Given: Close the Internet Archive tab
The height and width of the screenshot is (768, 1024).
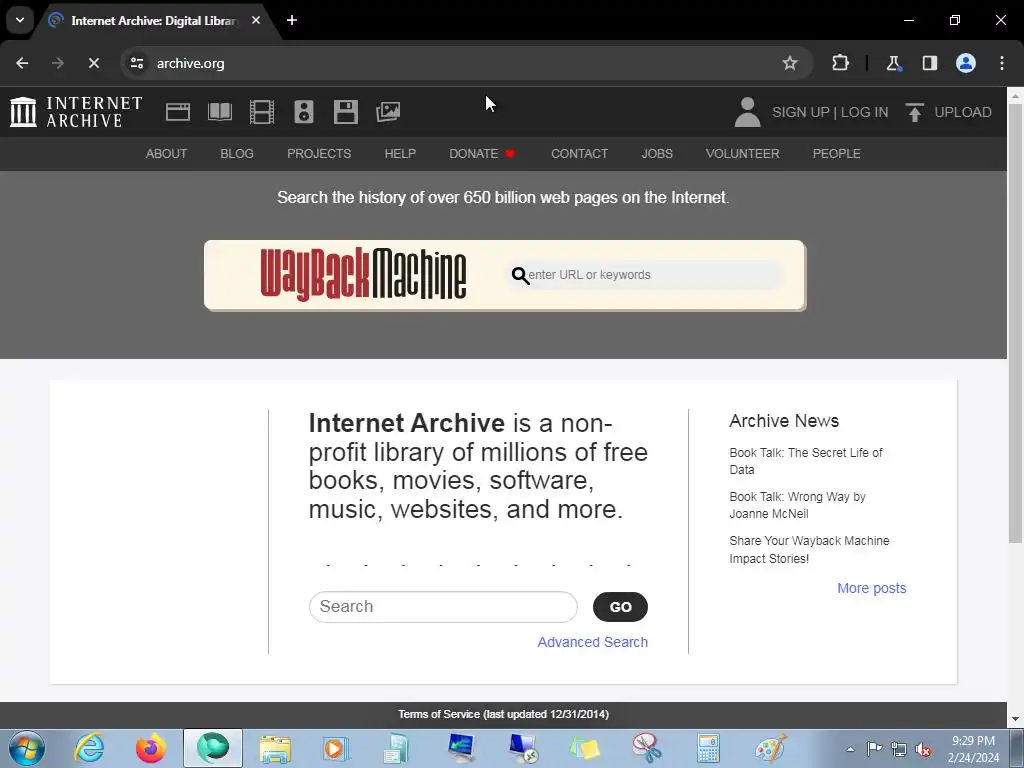Looking at the screenshot, I should coord(256,20).
